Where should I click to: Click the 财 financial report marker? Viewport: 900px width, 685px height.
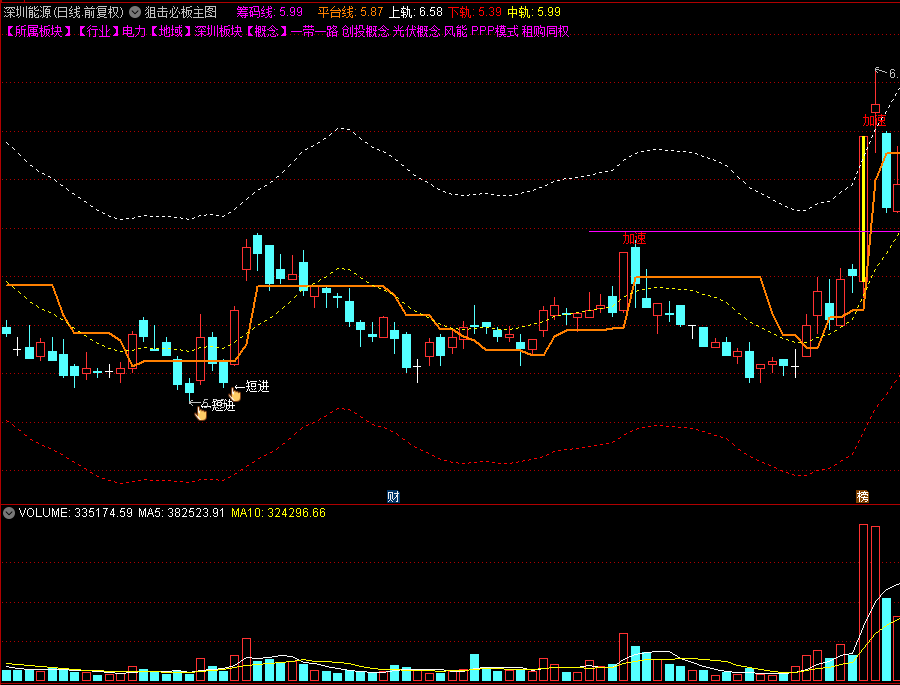[x=393, y=497]
